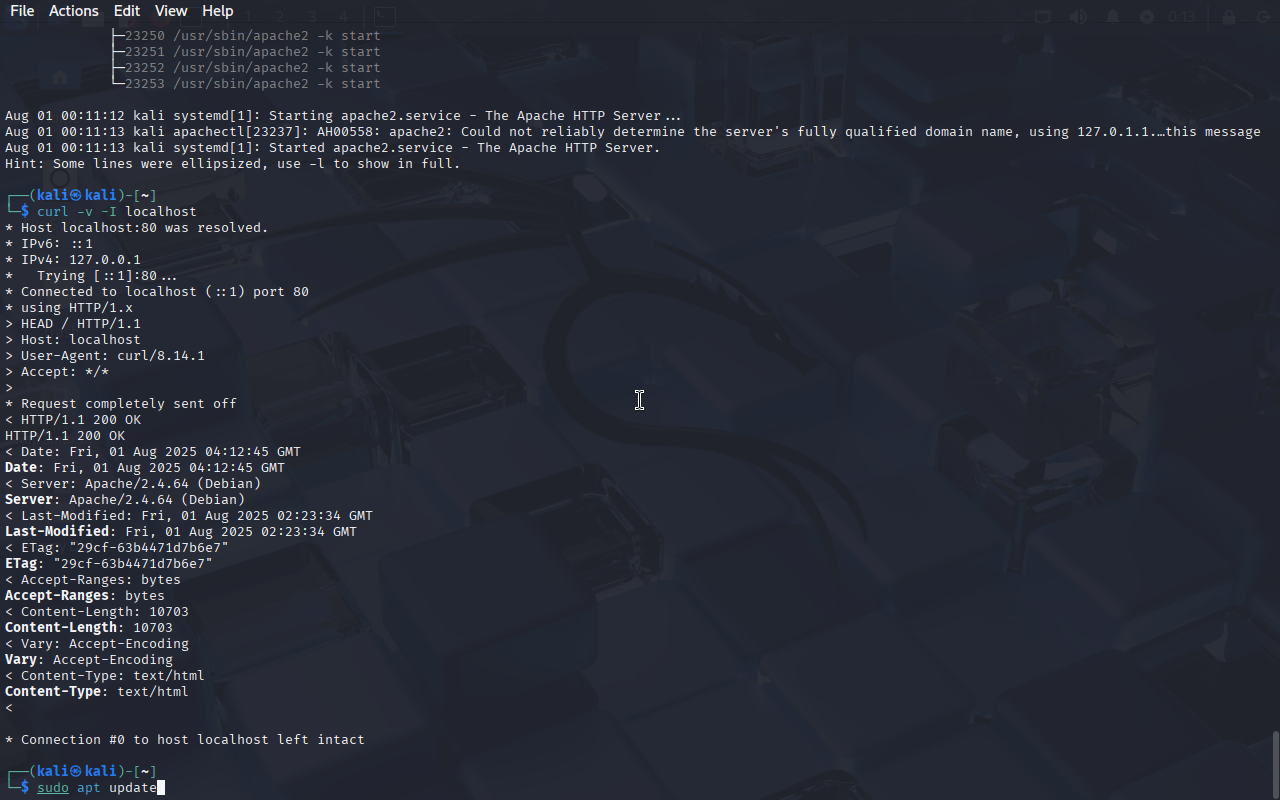
Task: Open the Edit menu
Action: pos(127,11)
